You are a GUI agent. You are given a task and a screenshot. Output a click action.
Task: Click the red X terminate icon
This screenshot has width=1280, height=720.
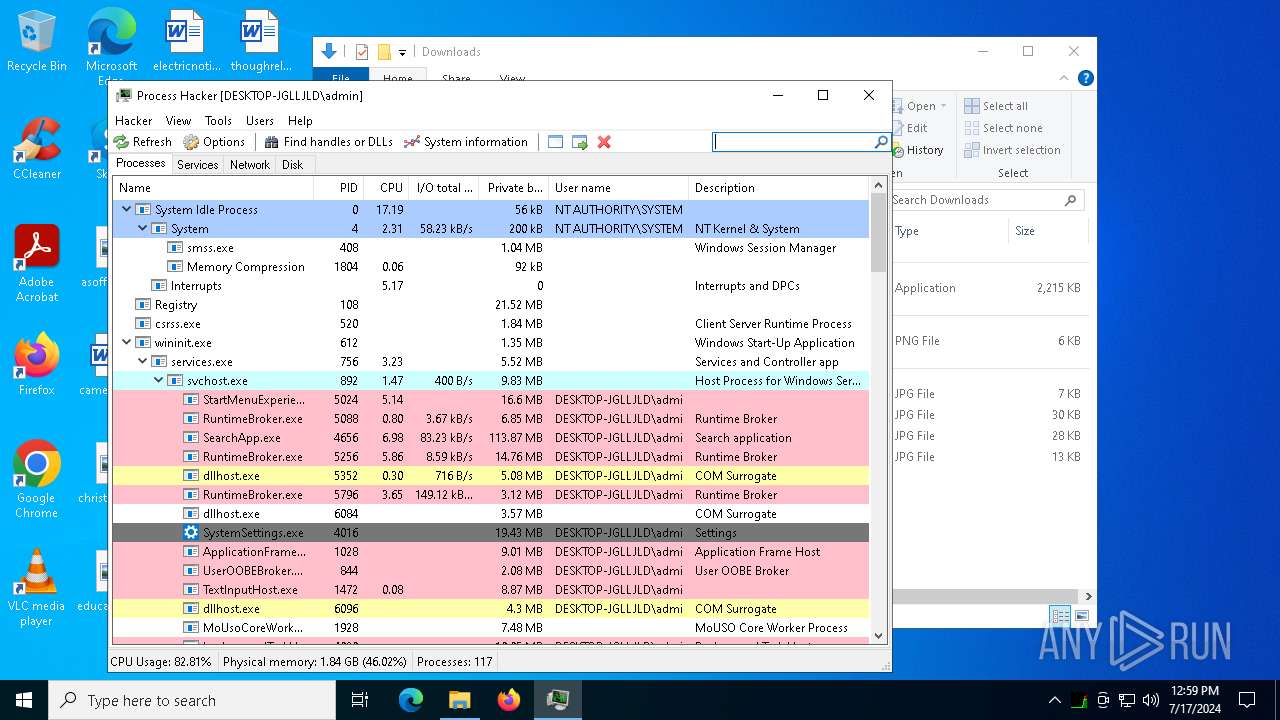click(604, 142)
